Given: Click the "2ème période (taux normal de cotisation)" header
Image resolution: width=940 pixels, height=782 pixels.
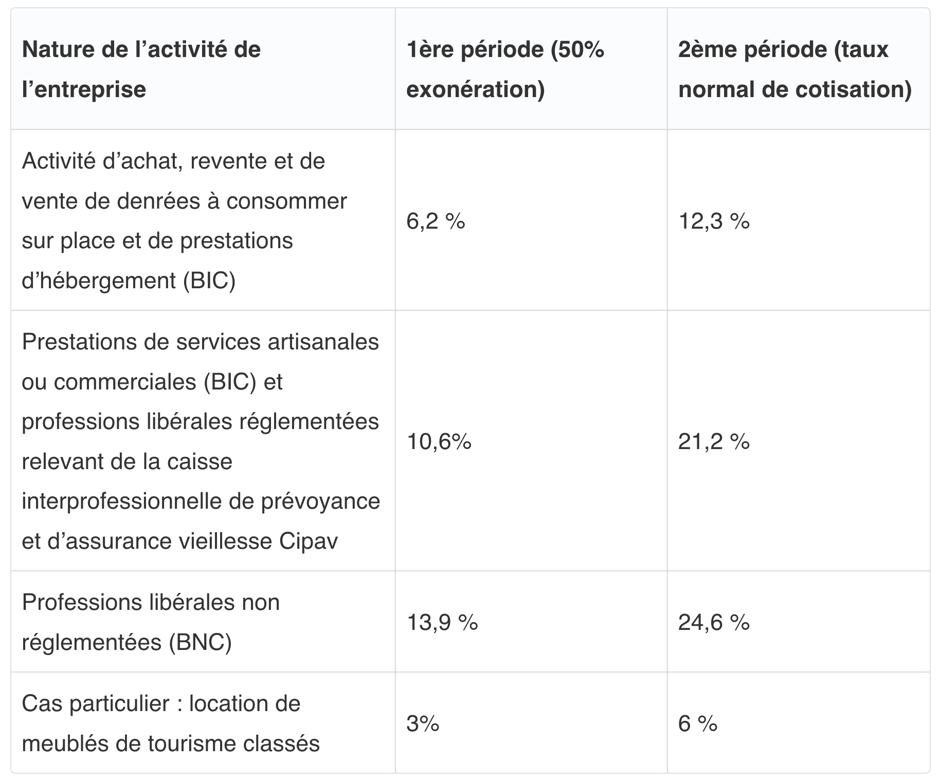Looking at the screenshot, I should coord(794,69).
